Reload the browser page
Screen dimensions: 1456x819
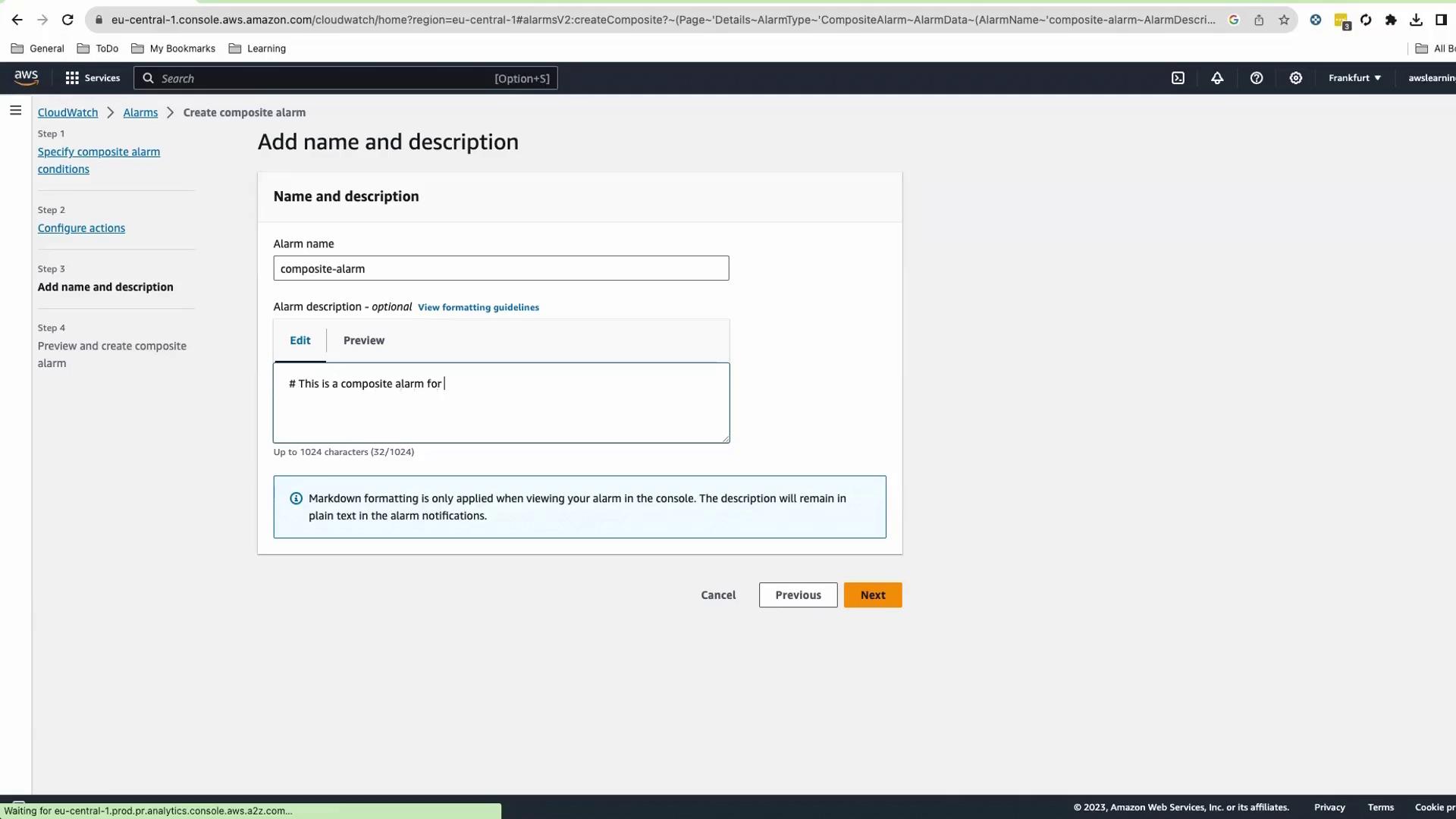coord(67,20)
